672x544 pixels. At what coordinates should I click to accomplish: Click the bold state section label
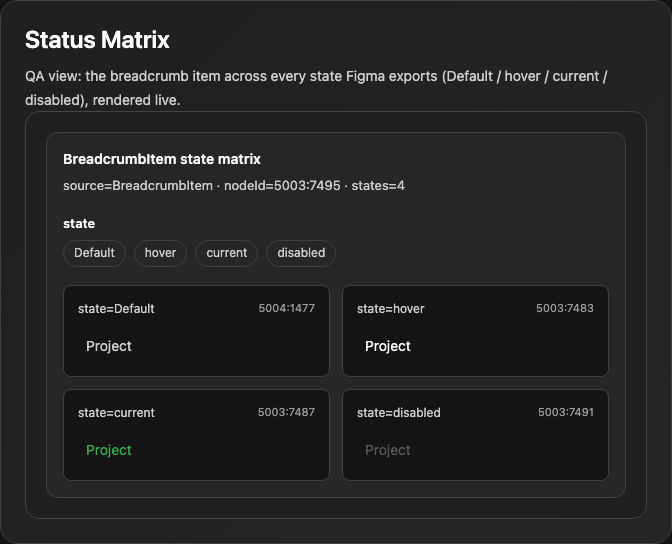(x=79, y=224)
